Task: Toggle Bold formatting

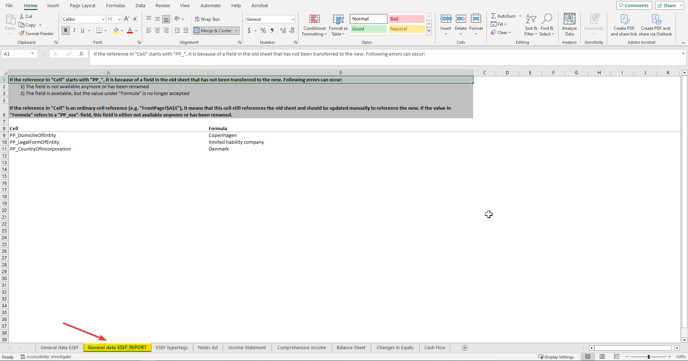Action: point(65,31)
